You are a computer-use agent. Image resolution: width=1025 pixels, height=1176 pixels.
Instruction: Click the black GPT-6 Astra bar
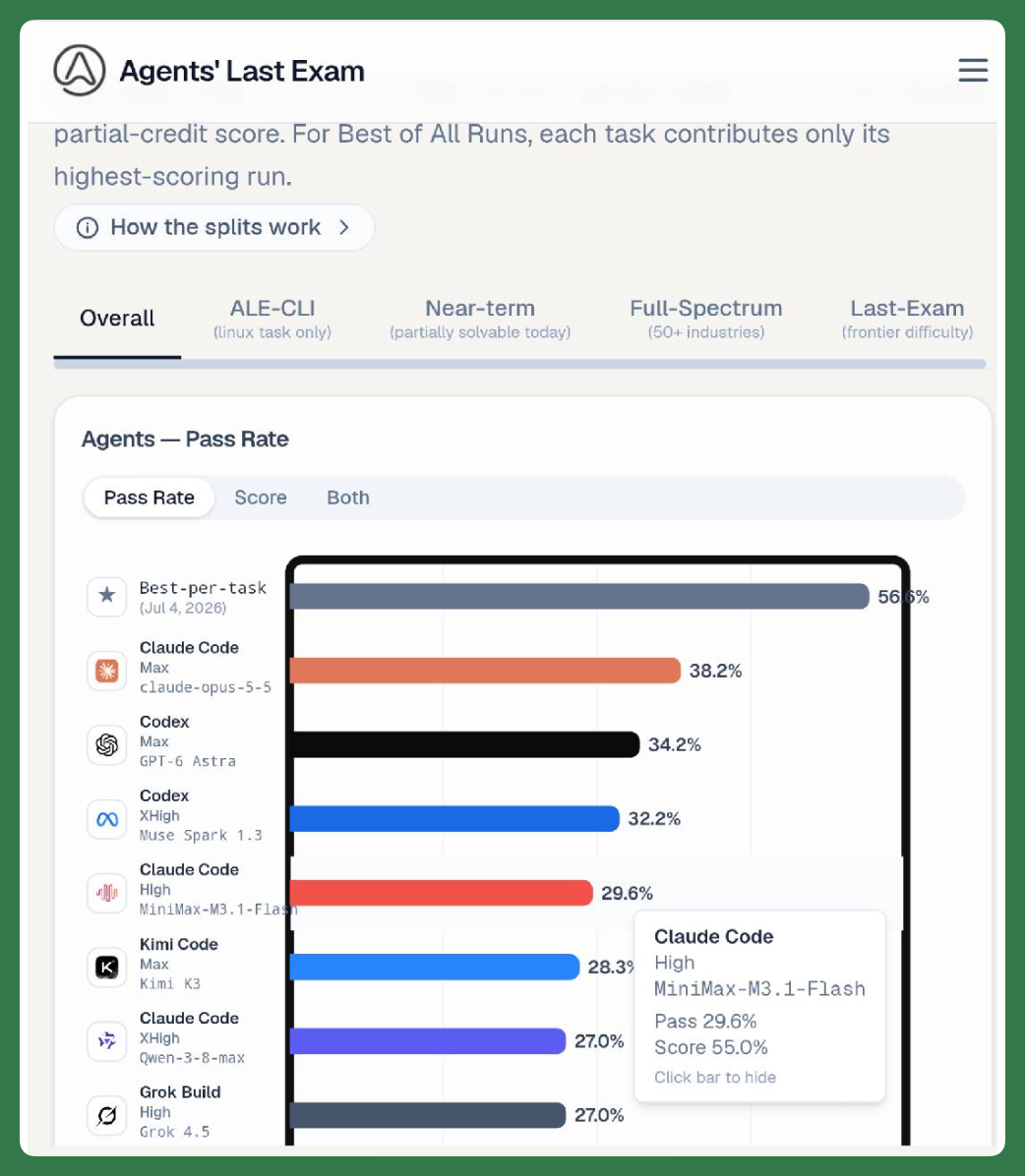464,744
